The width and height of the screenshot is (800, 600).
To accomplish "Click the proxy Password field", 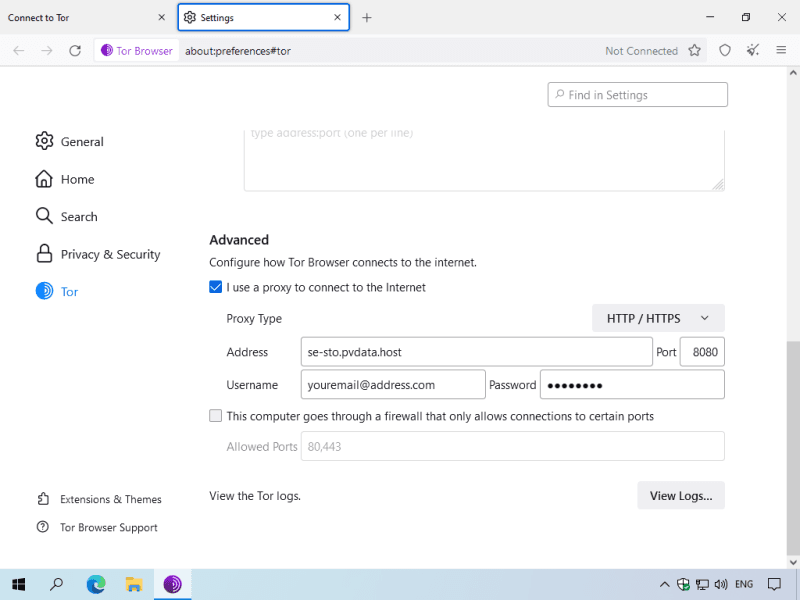I will [632, 385].
